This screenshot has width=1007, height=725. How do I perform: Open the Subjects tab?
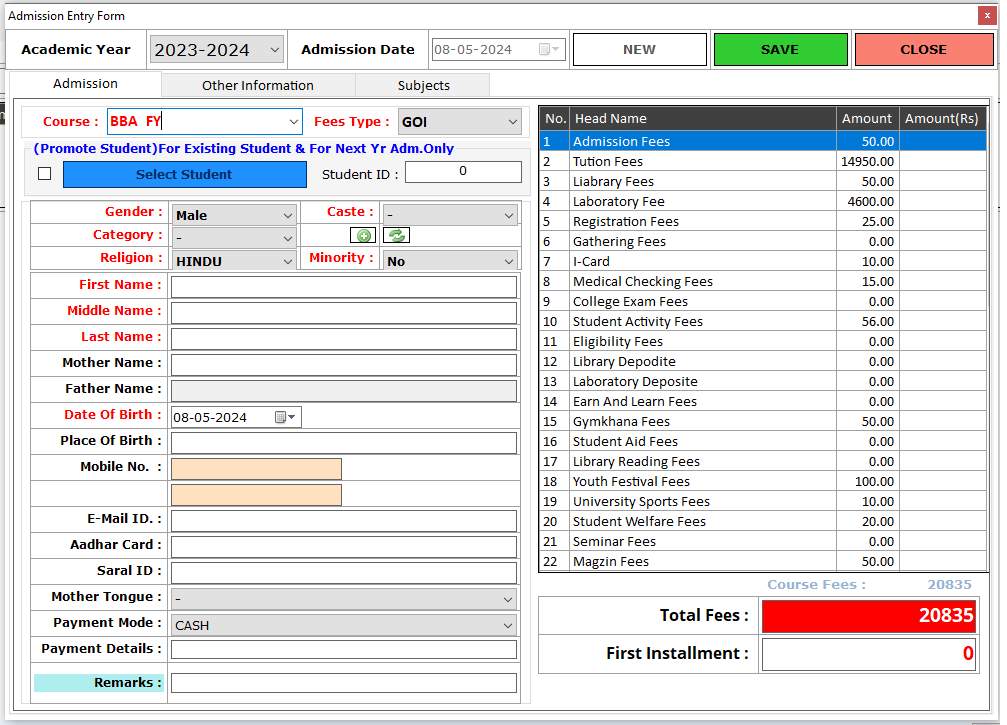tap(423, 85)
